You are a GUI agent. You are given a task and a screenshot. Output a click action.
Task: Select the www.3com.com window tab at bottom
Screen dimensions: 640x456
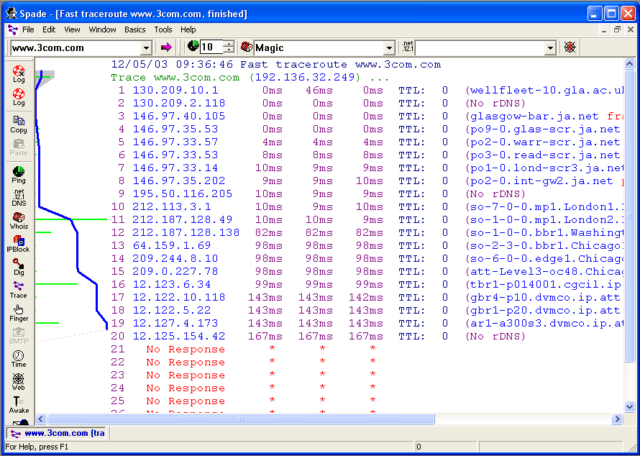pyautogui.click(x=58, y=433)
